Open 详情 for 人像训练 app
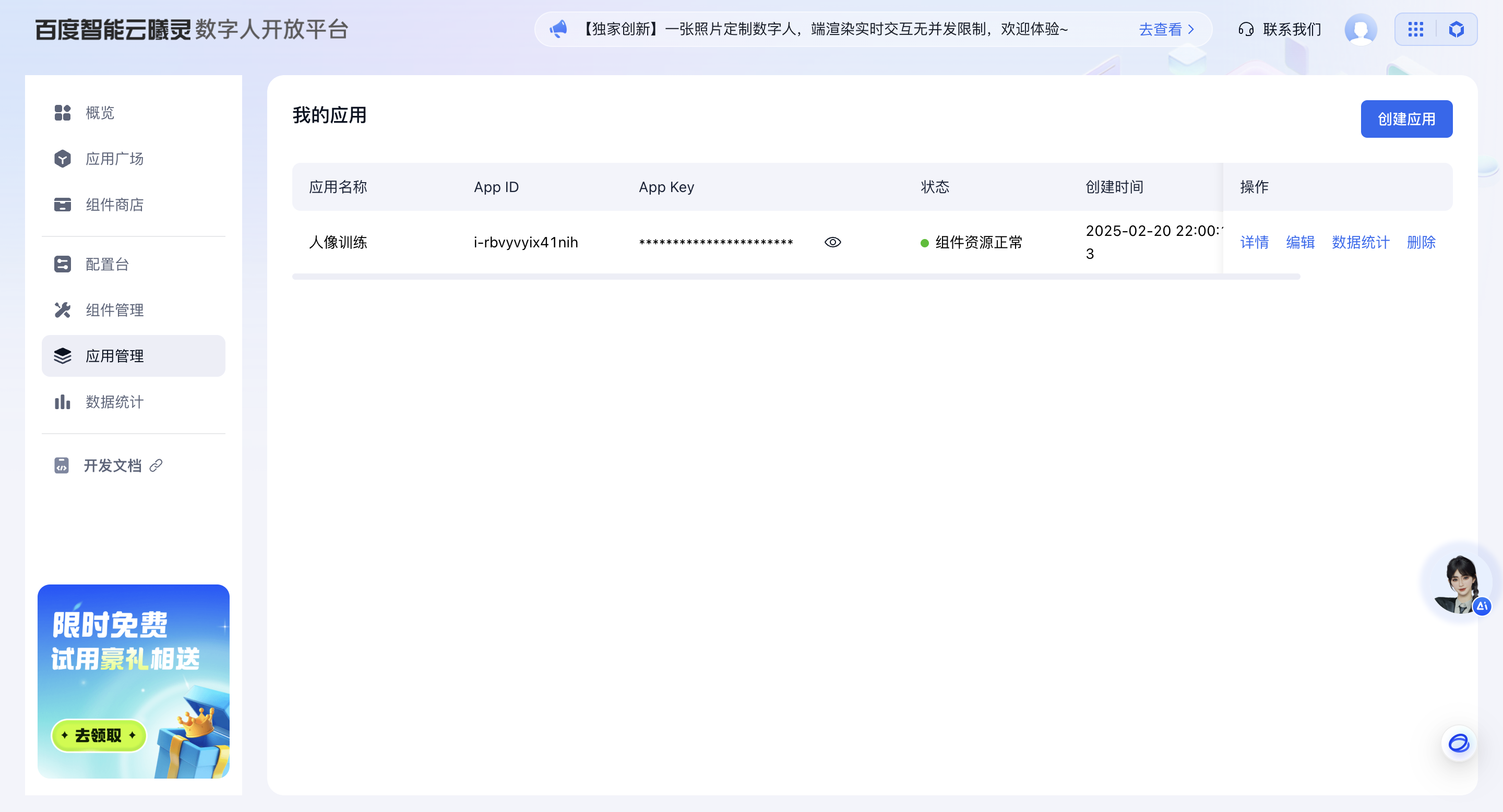Image resolution: width=1503 pixels, height=812 pixels. click(x=1255, y=242)
